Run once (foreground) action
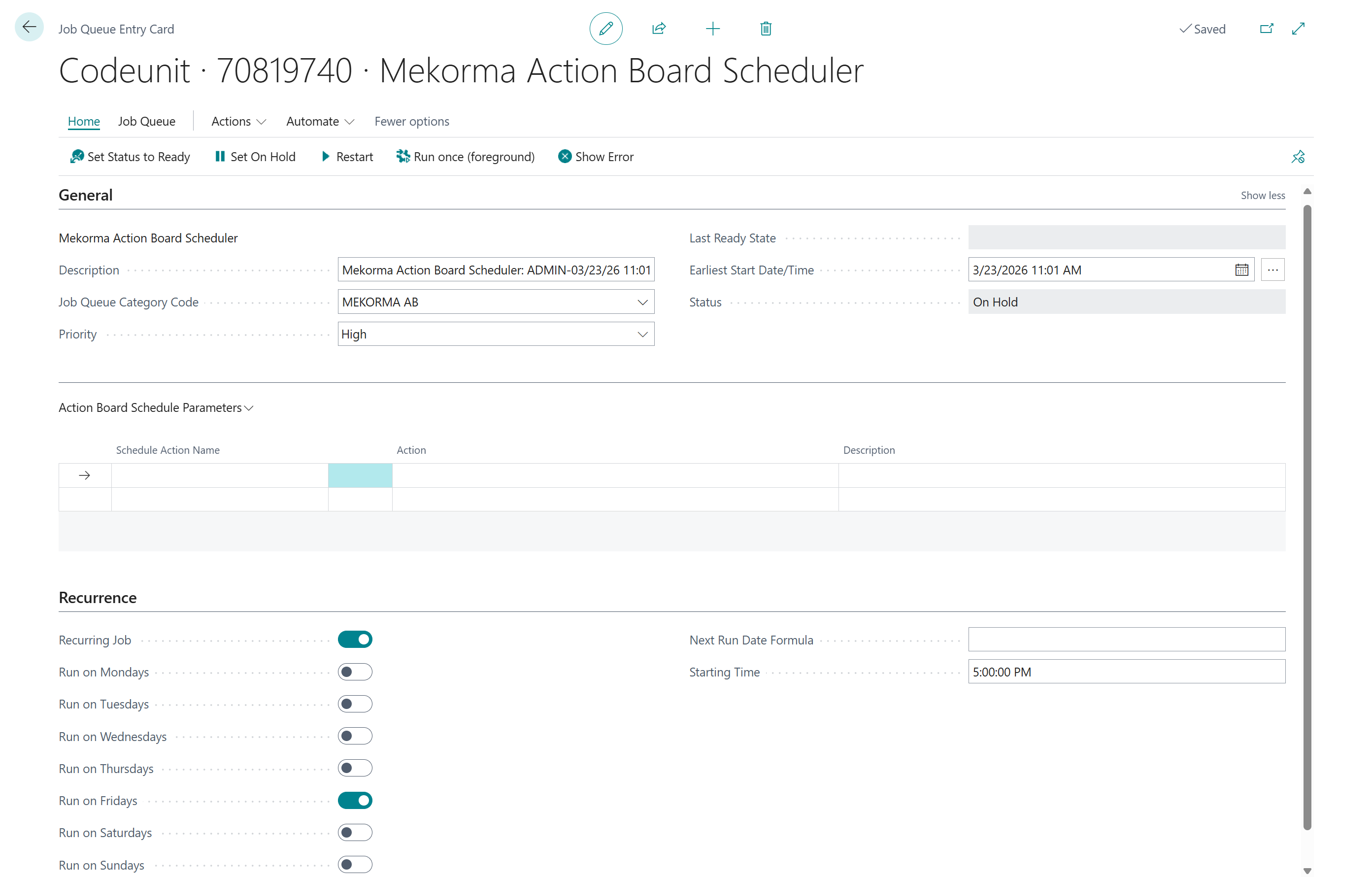 [466, 157]
